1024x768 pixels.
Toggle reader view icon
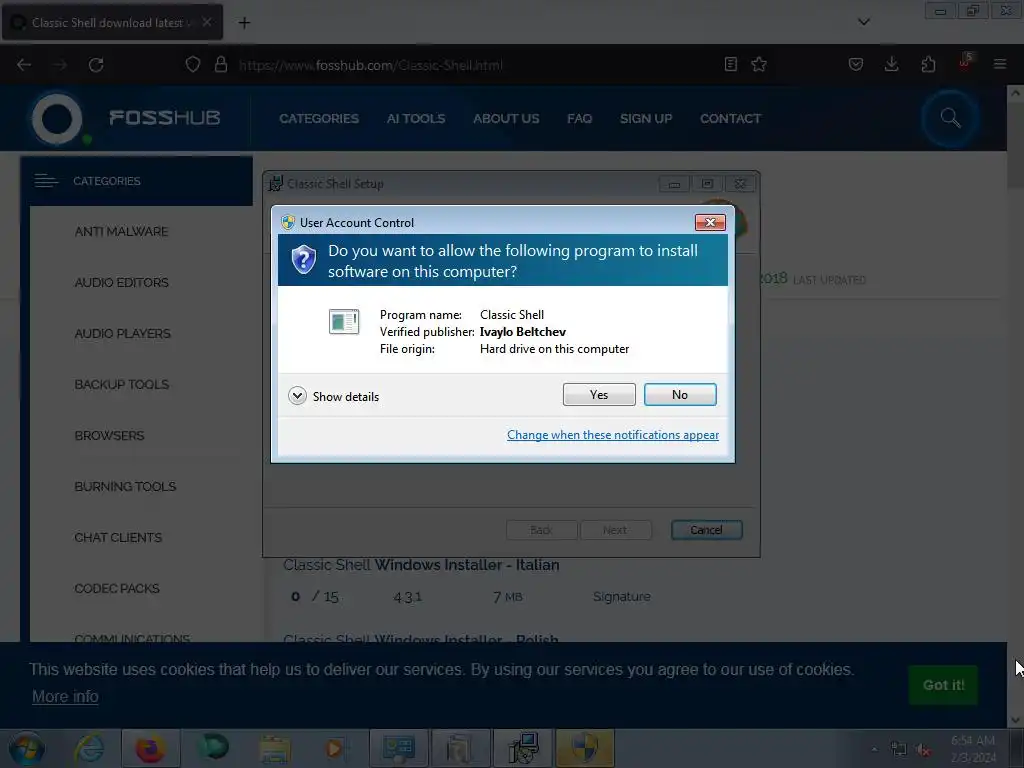coord(731,64)
